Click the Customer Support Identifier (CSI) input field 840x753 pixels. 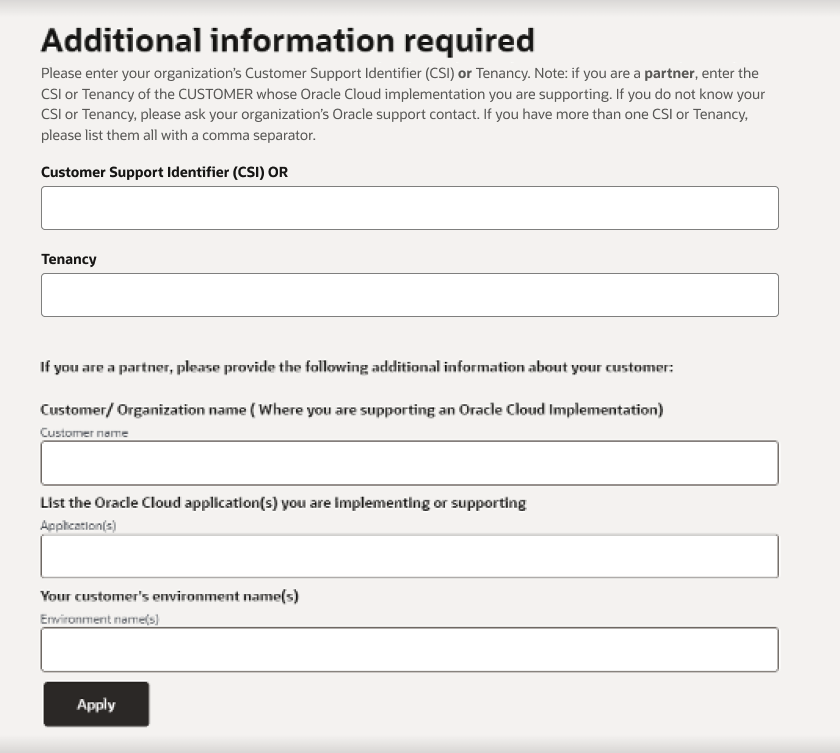tap(409, 208)
